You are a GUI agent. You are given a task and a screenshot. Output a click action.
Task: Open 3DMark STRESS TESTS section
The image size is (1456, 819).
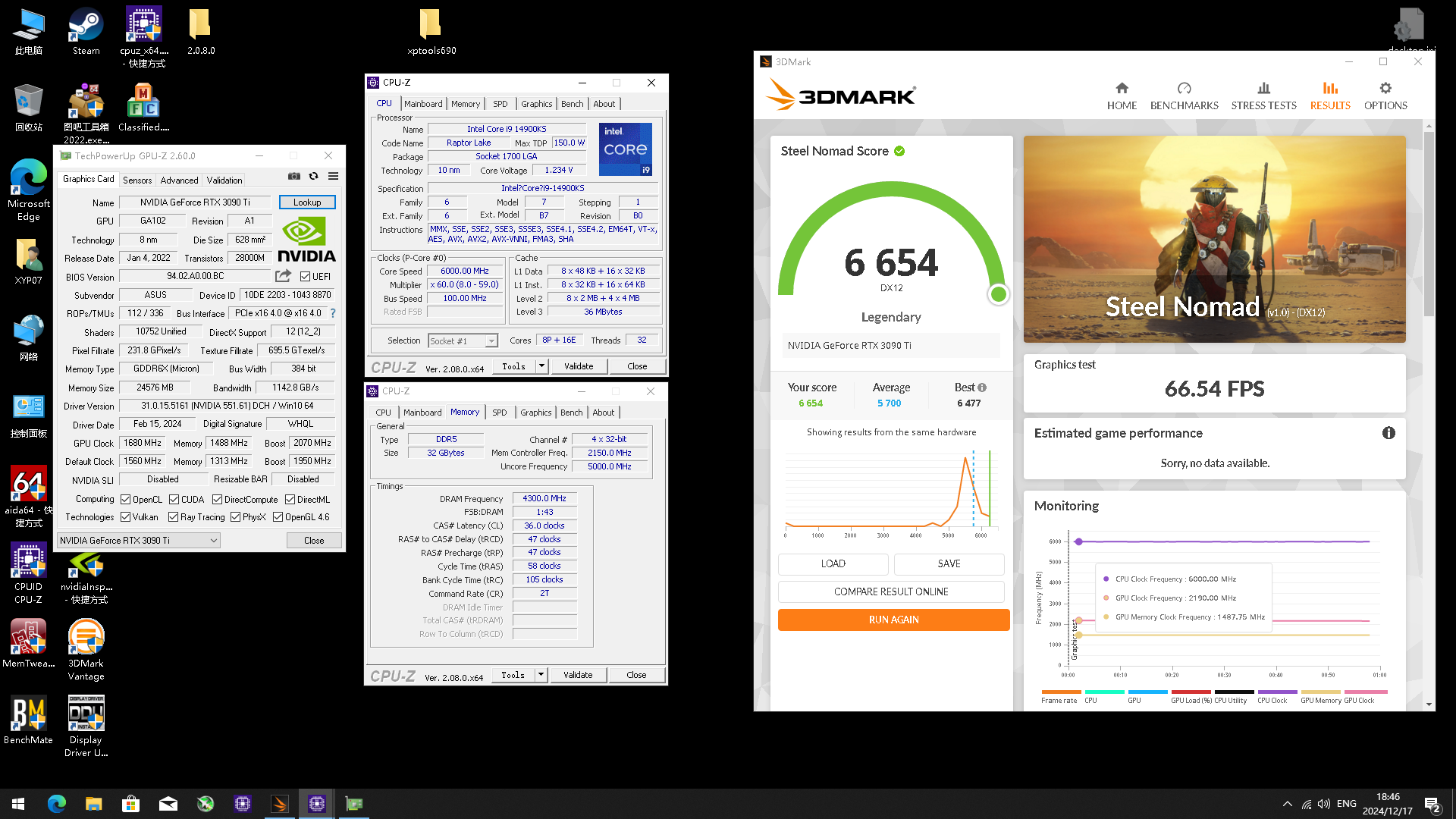point(1263,96)
